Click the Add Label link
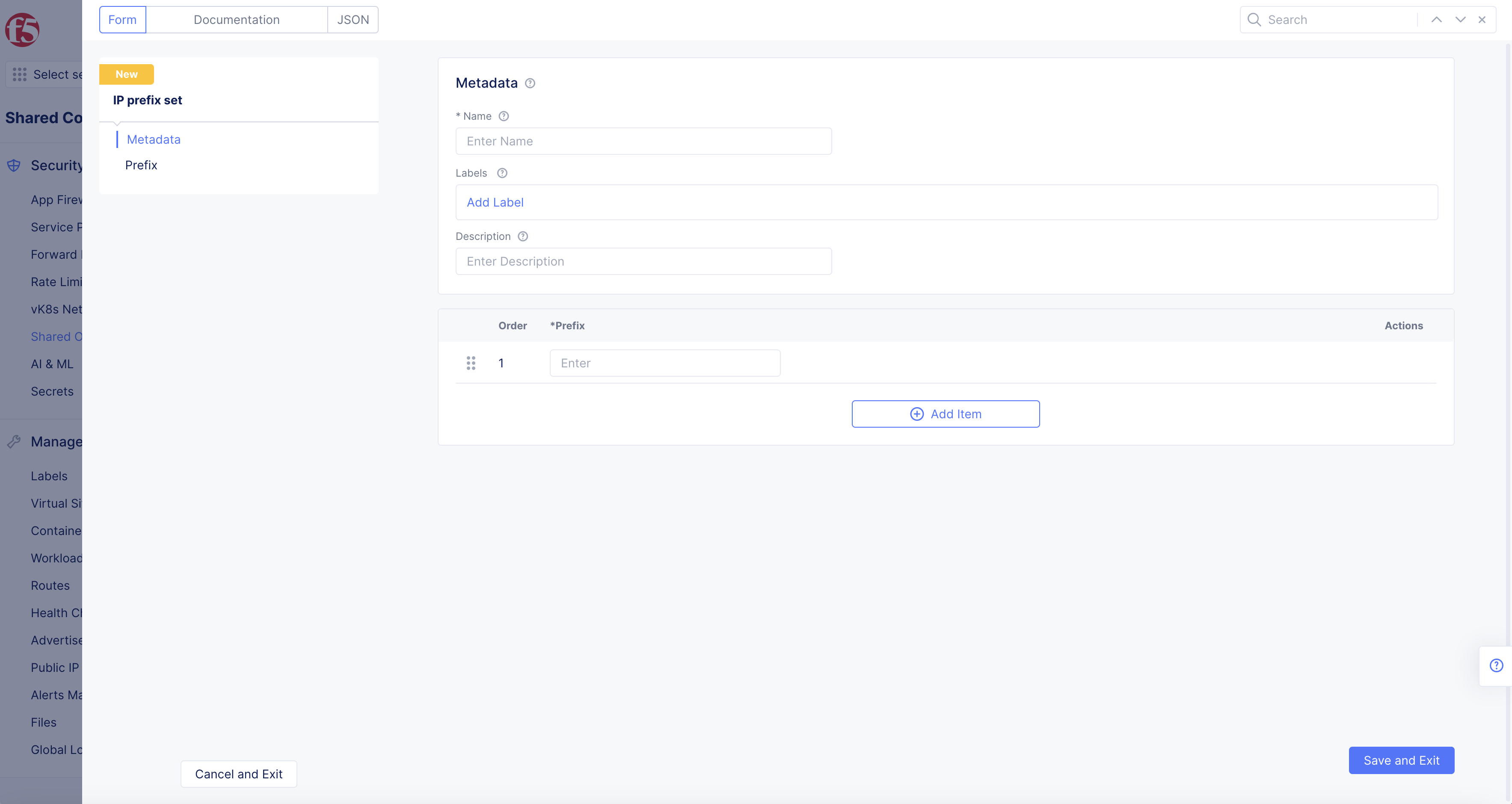1512x804 pixels. tap(495, 202)
